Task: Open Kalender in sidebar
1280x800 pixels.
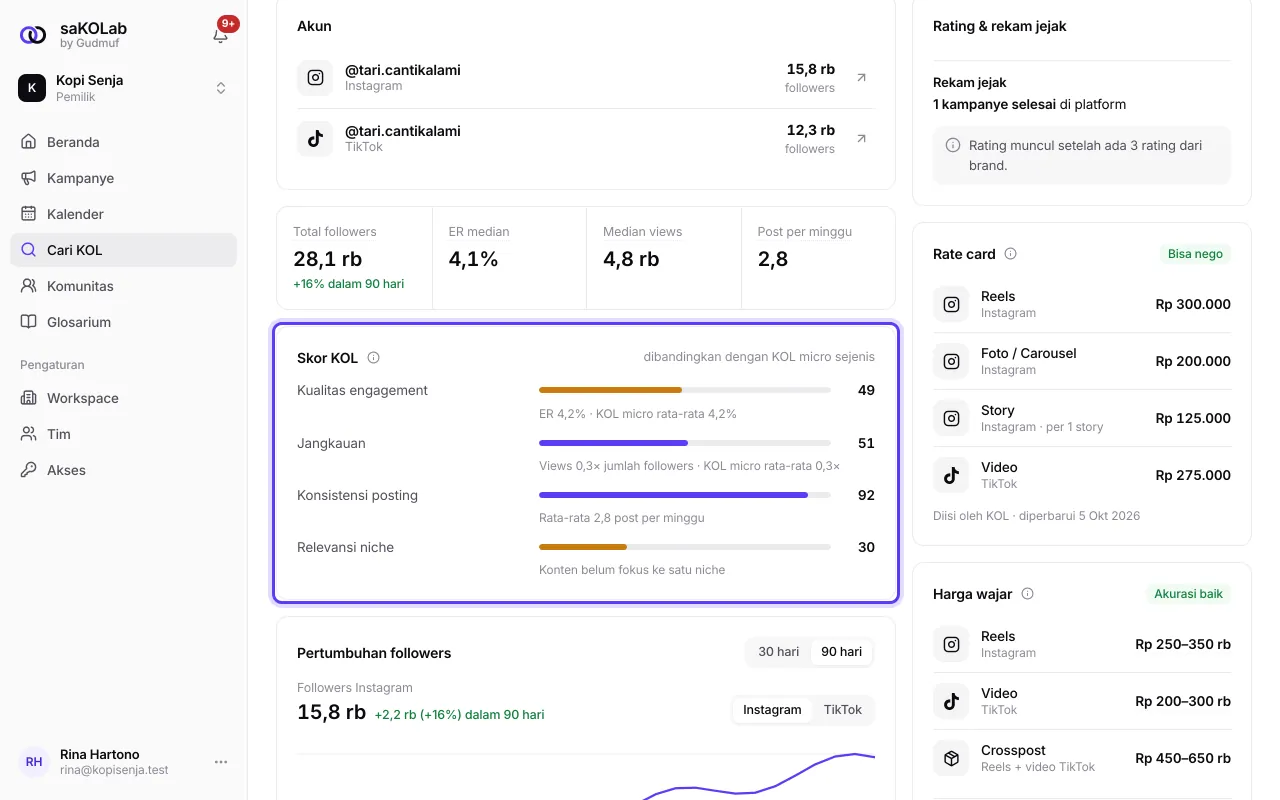Action: [123, 214]
